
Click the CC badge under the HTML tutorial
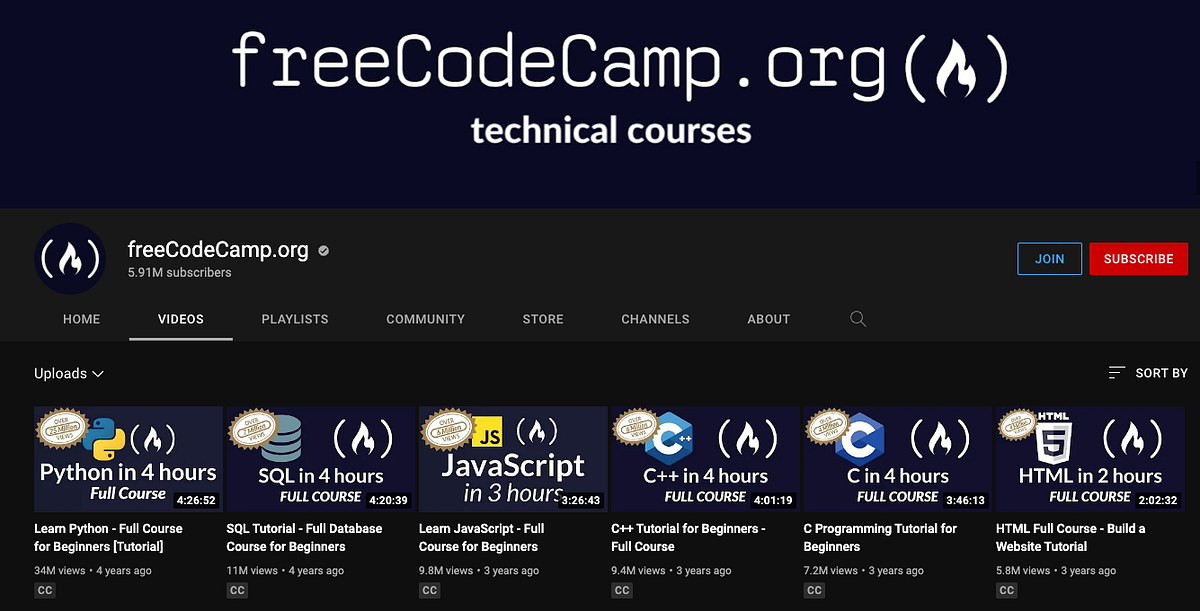pos(1006,590)
